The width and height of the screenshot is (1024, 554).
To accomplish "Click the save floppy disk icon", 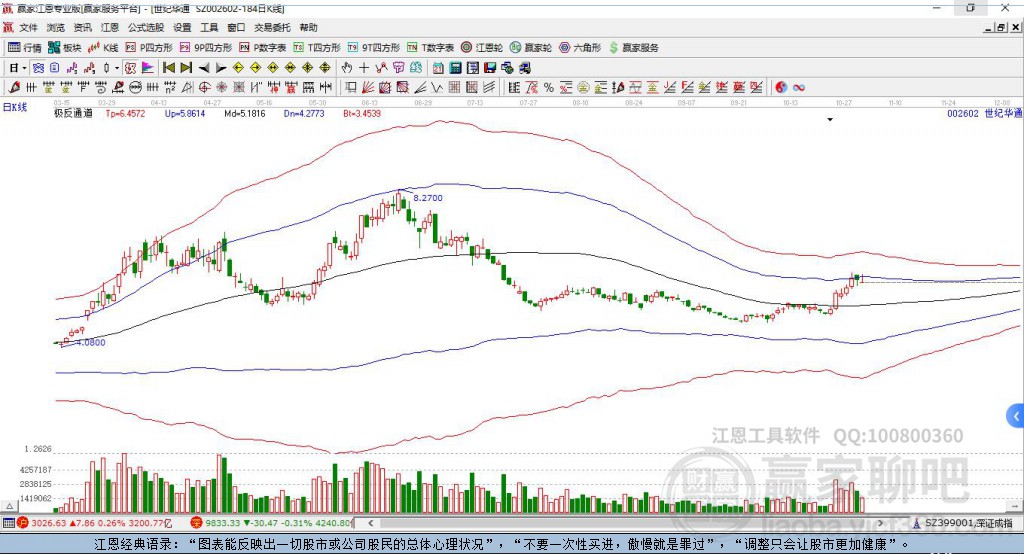I will [x=490, y=68].
